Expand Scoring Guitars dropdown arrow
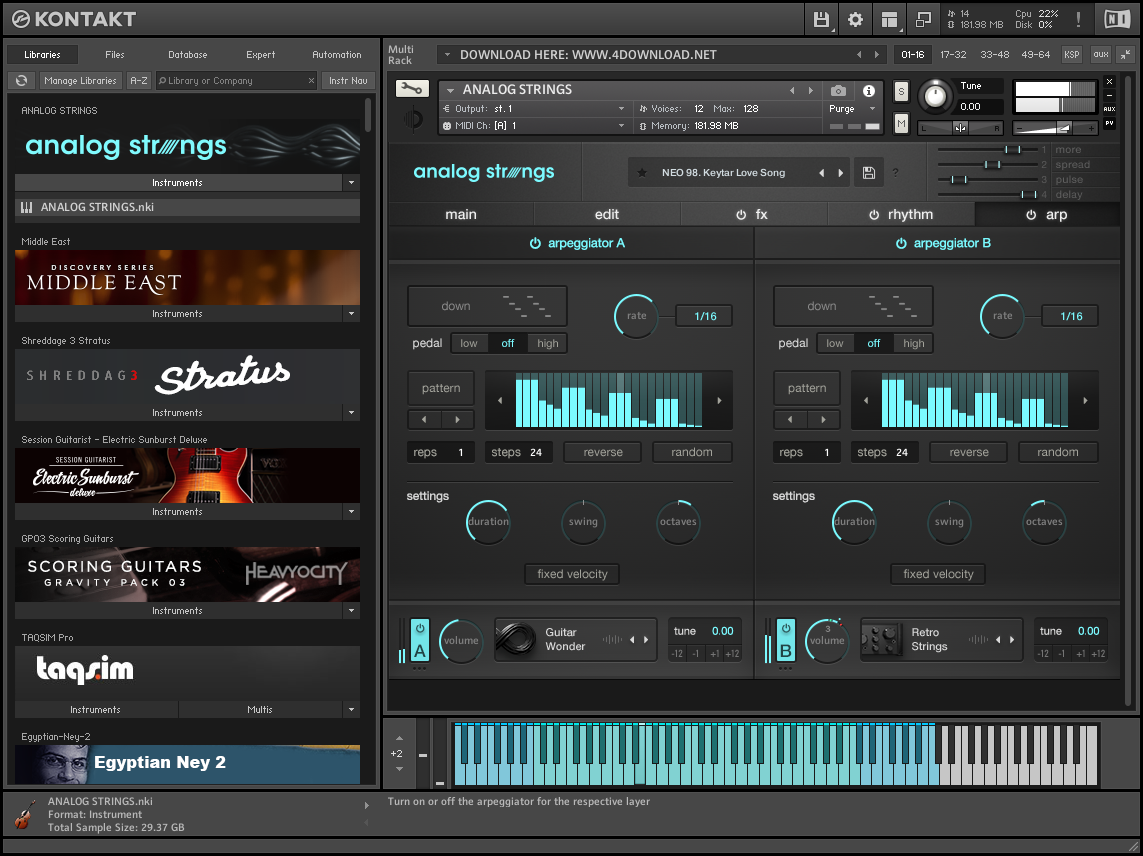Image resolution: width=1143 pixels, height=856 pixels. click(x=351, y=610)
